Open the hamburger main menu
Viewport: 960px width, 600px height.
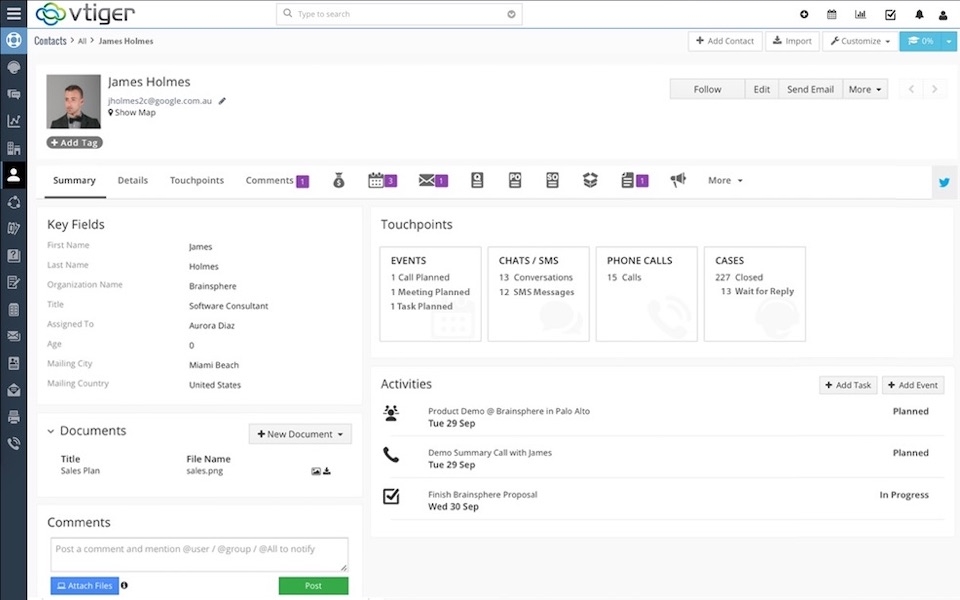(x=13, y=14)
